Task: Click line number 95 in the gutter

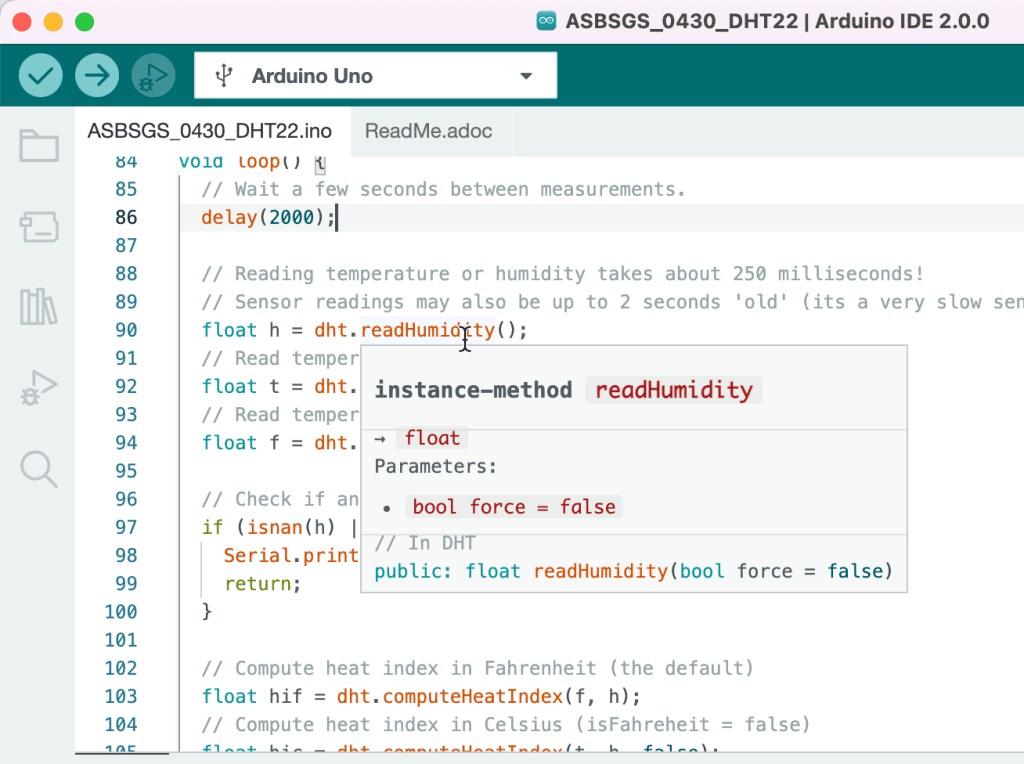Action: tap(126, 471)
